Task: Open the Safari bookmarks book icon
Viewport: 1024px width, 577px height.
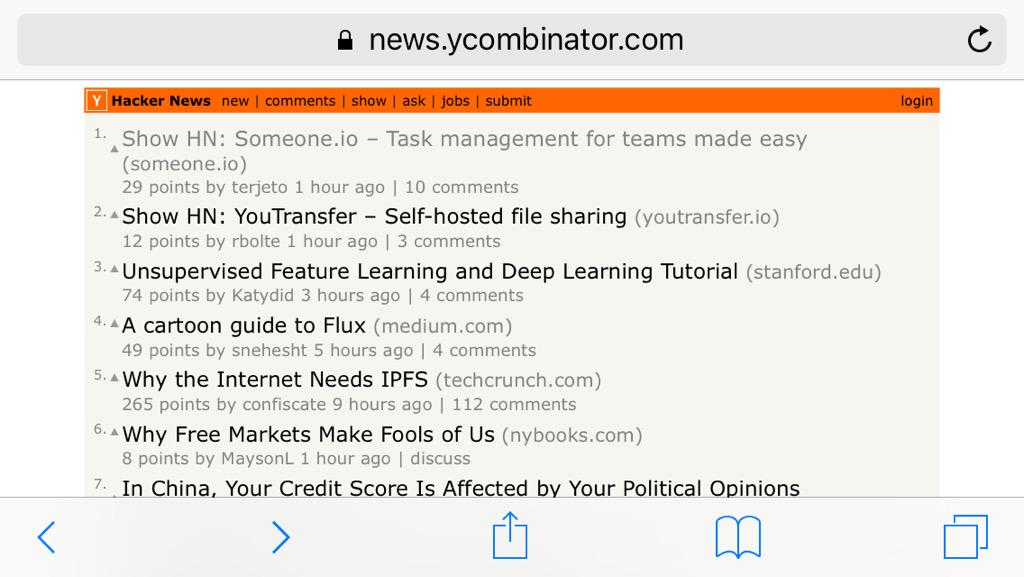Action: click(x=738, y=537)
